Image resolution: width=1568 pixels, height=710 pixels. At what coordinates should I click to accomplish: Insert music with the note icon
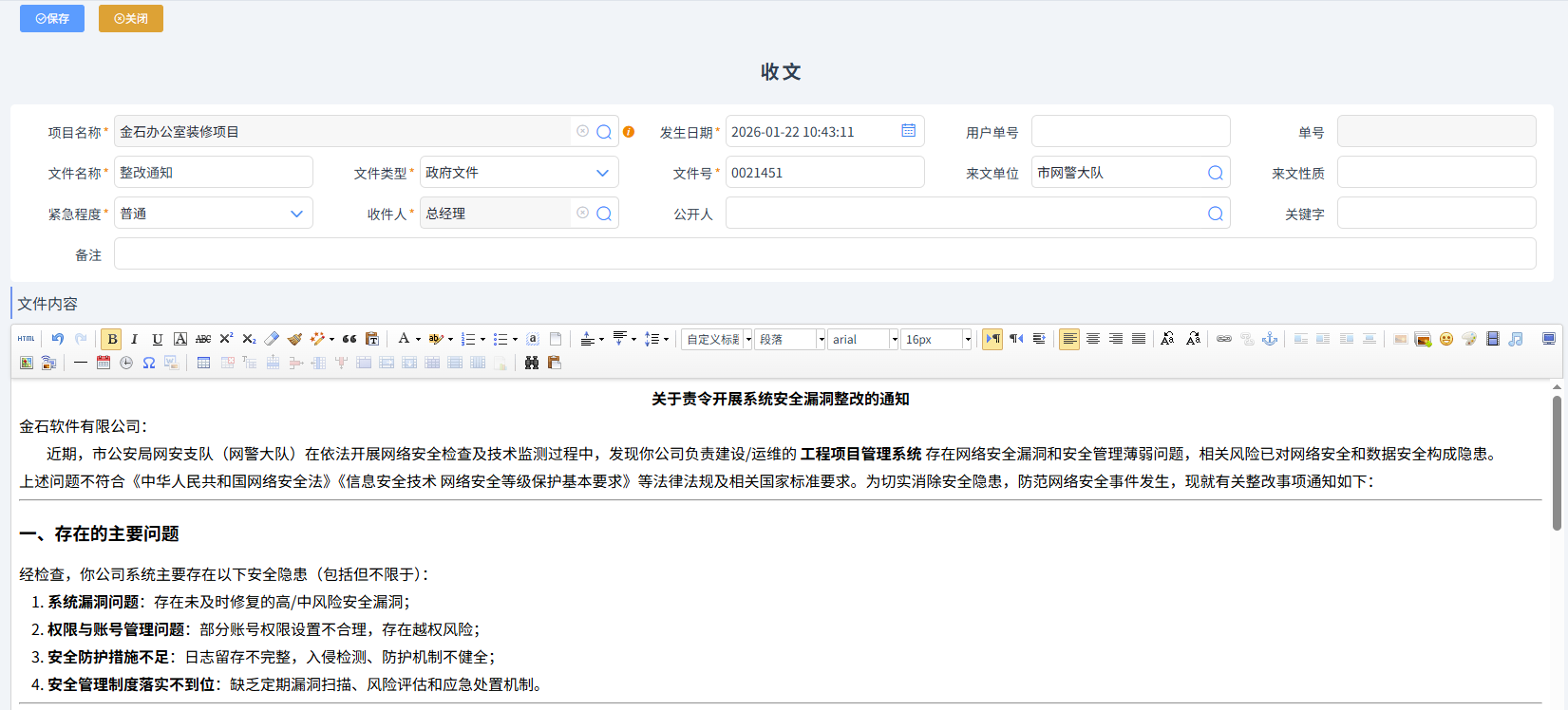coord(1516,339)
